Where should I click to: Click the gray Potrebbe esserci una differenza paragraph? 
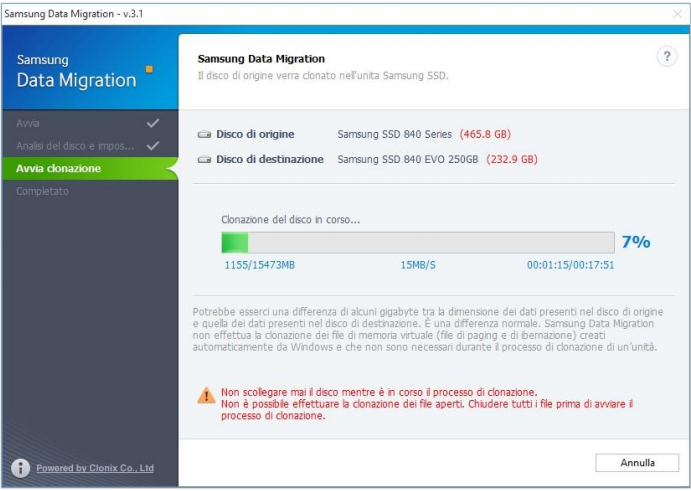[427, 330]
